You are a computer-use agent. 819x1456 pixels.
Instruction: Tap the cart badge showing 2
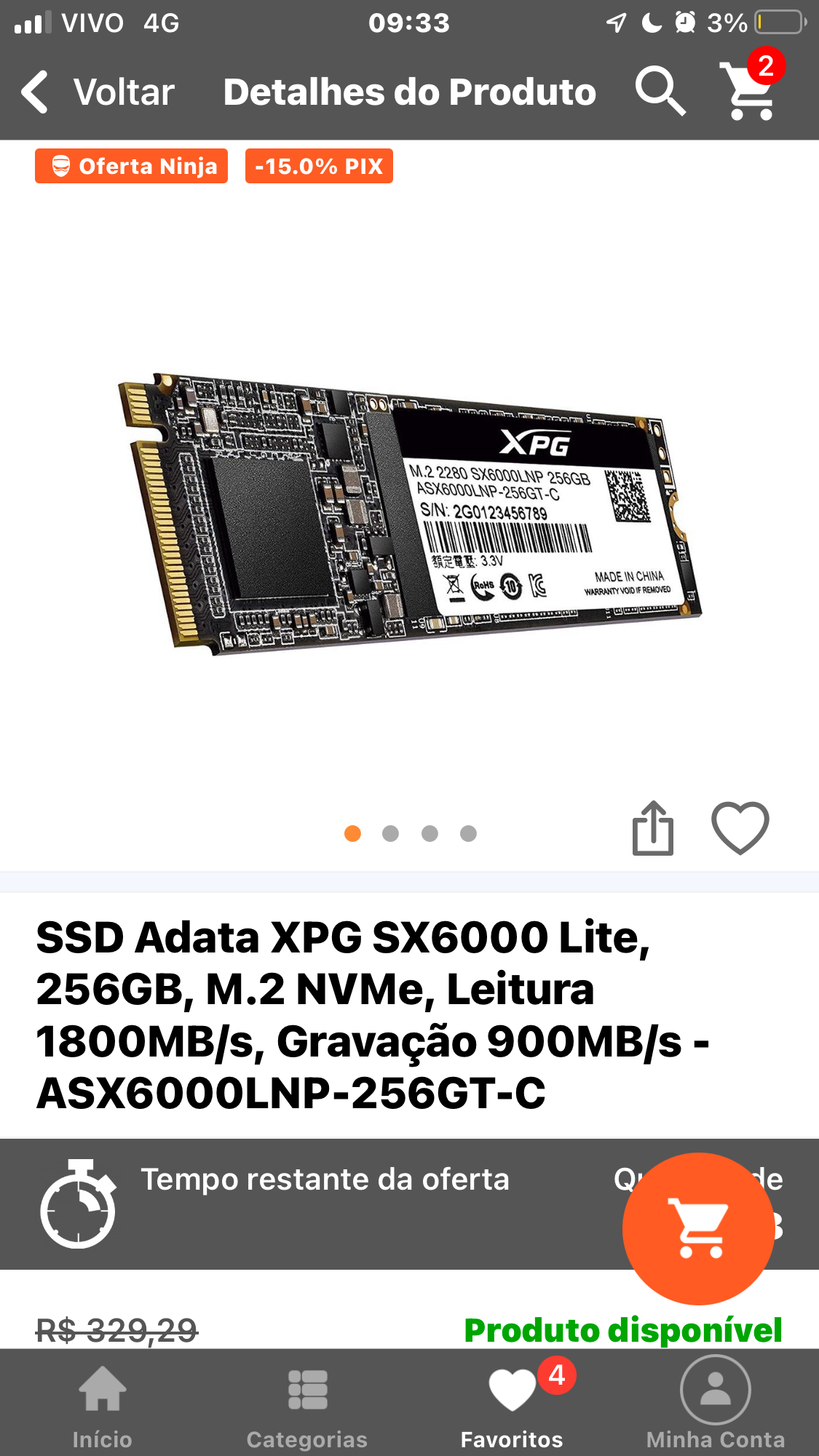click(x=766, y=66)
